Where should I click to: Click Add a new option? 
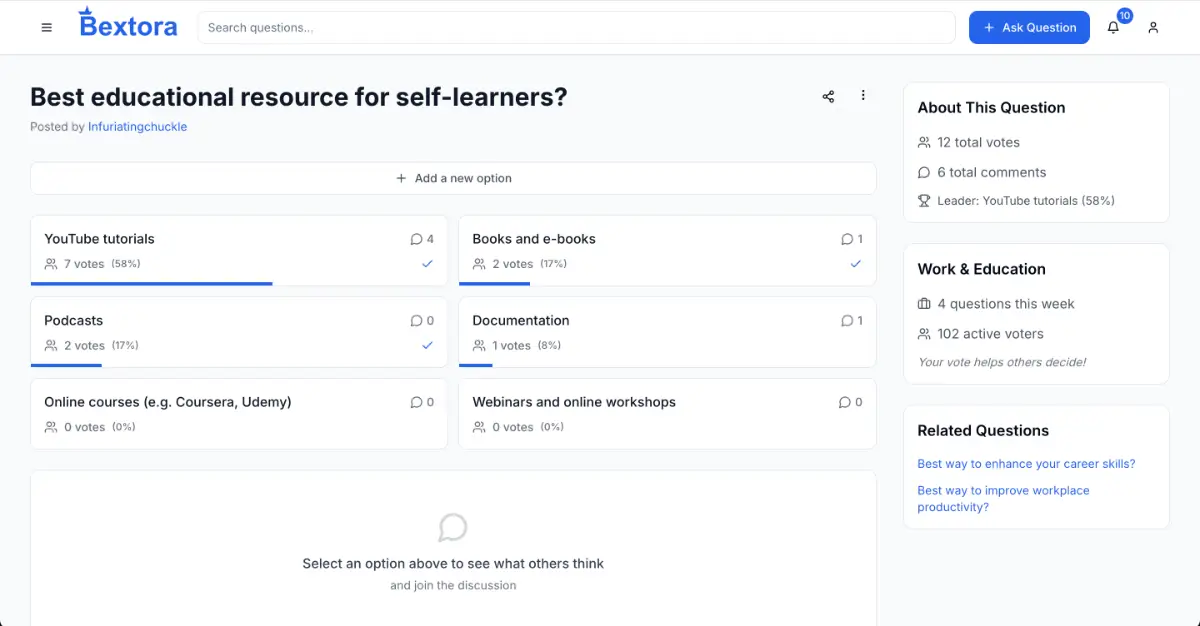(x=453, y=178)
